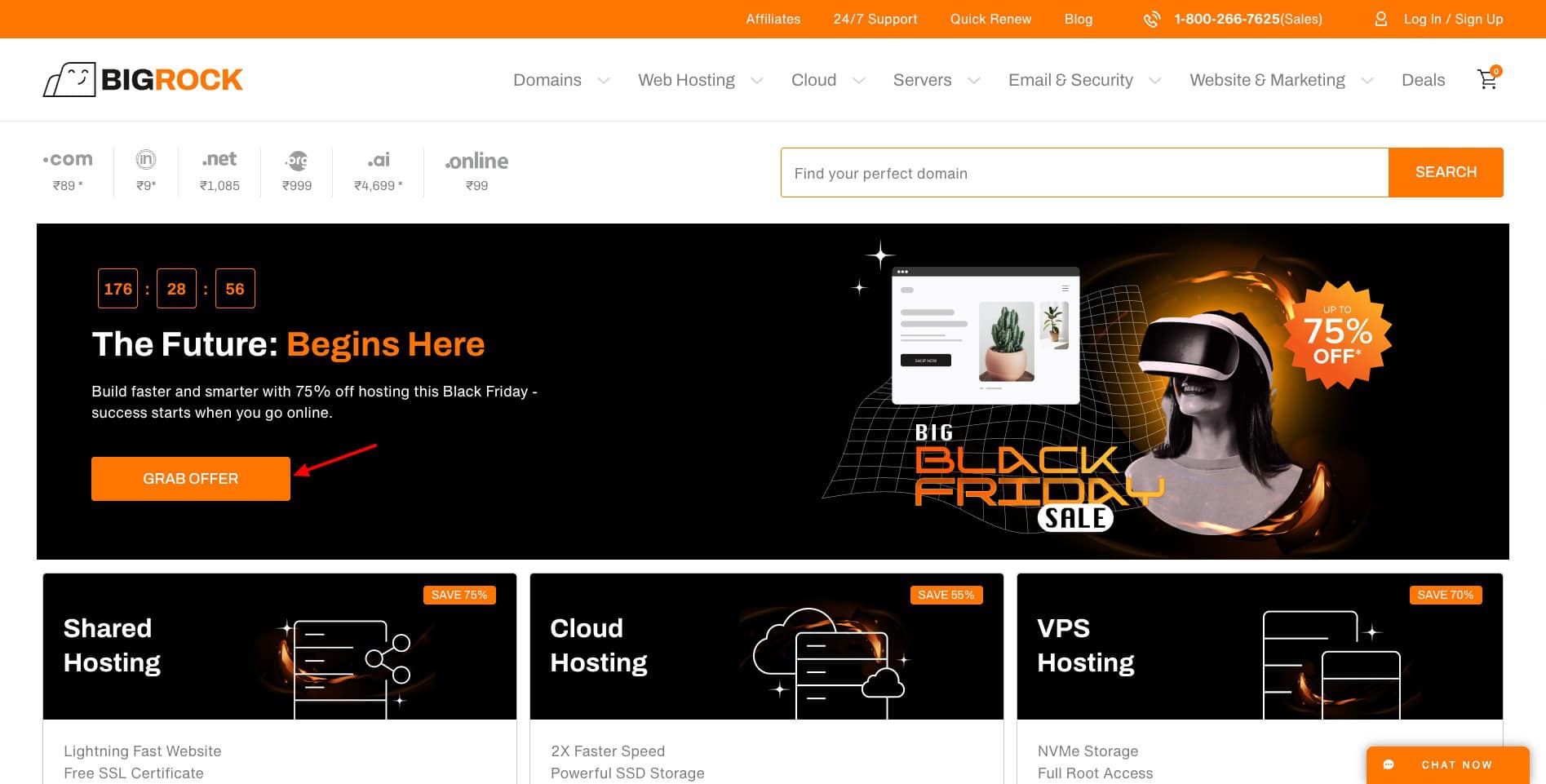1546x784 pixels.
Task: Click the GRAB OFFER button
Action: pyautogui.click(x=191, y=479)
